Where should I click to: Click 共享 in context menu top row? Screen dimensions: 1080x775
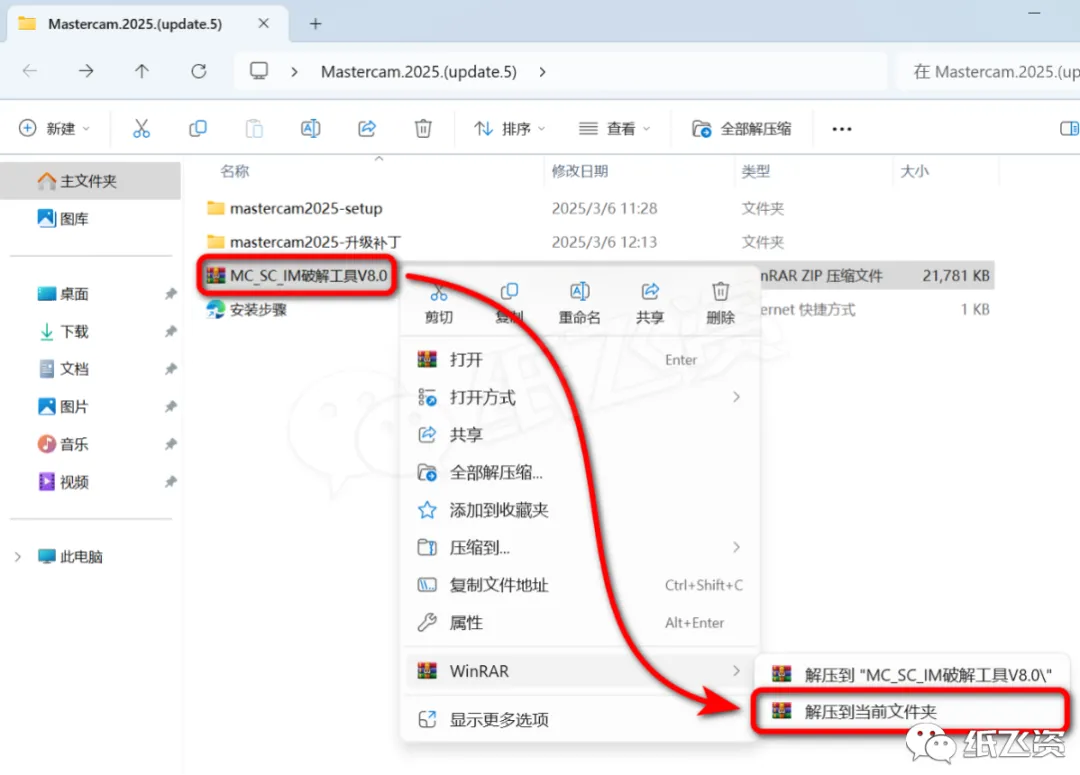pyautogui.click(x=650, y=304)
